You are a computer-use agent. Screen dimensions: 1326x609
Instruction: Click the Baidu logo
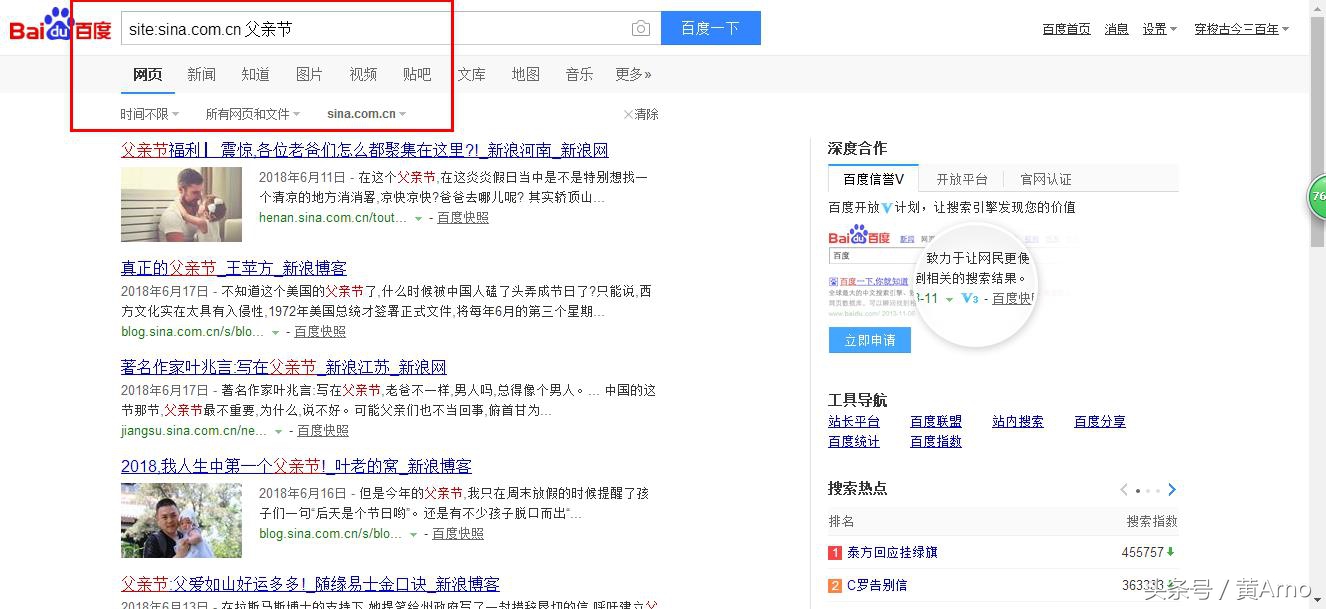pos(60,27)
